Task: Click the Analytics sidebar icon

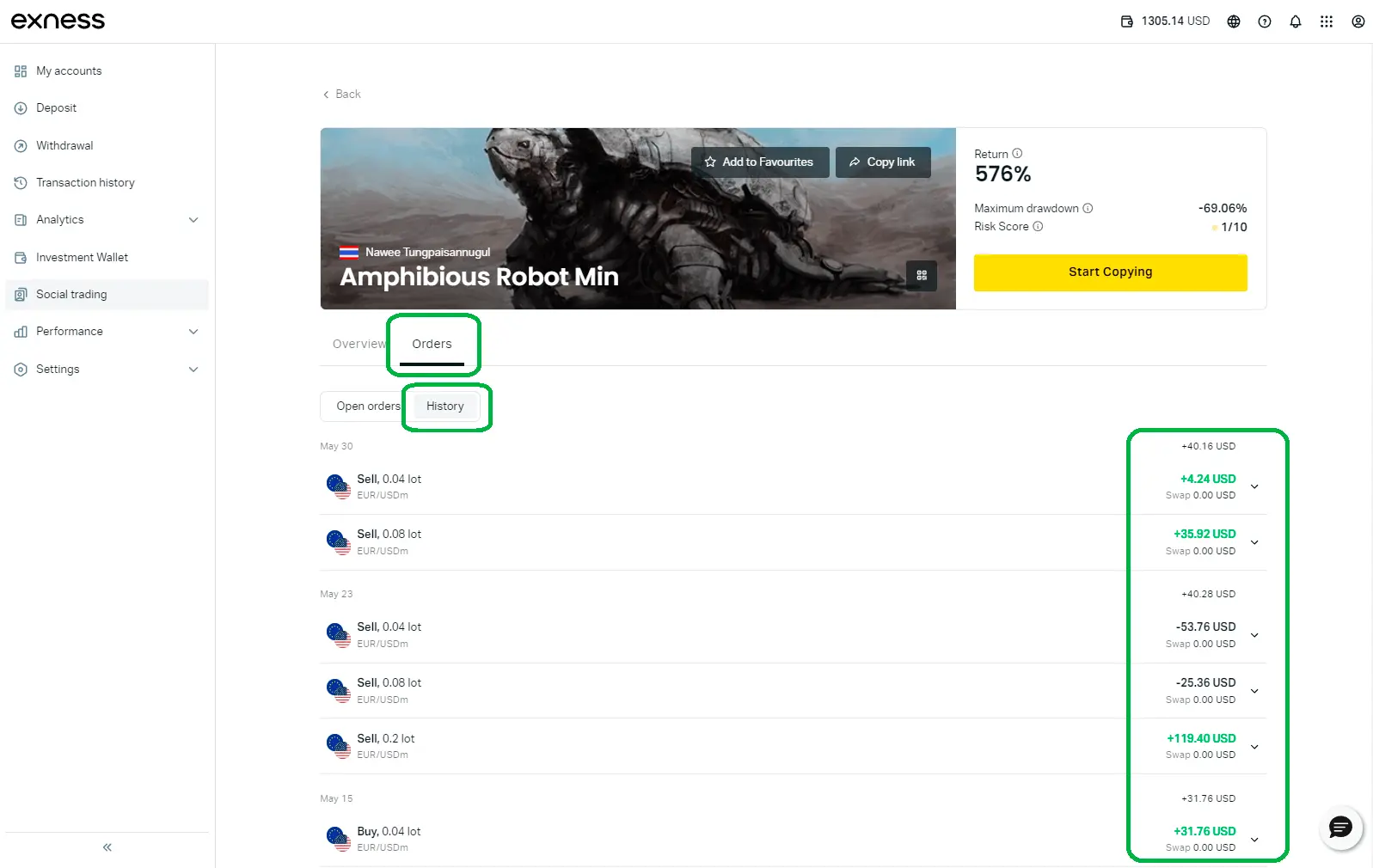Action: [21, 220]
